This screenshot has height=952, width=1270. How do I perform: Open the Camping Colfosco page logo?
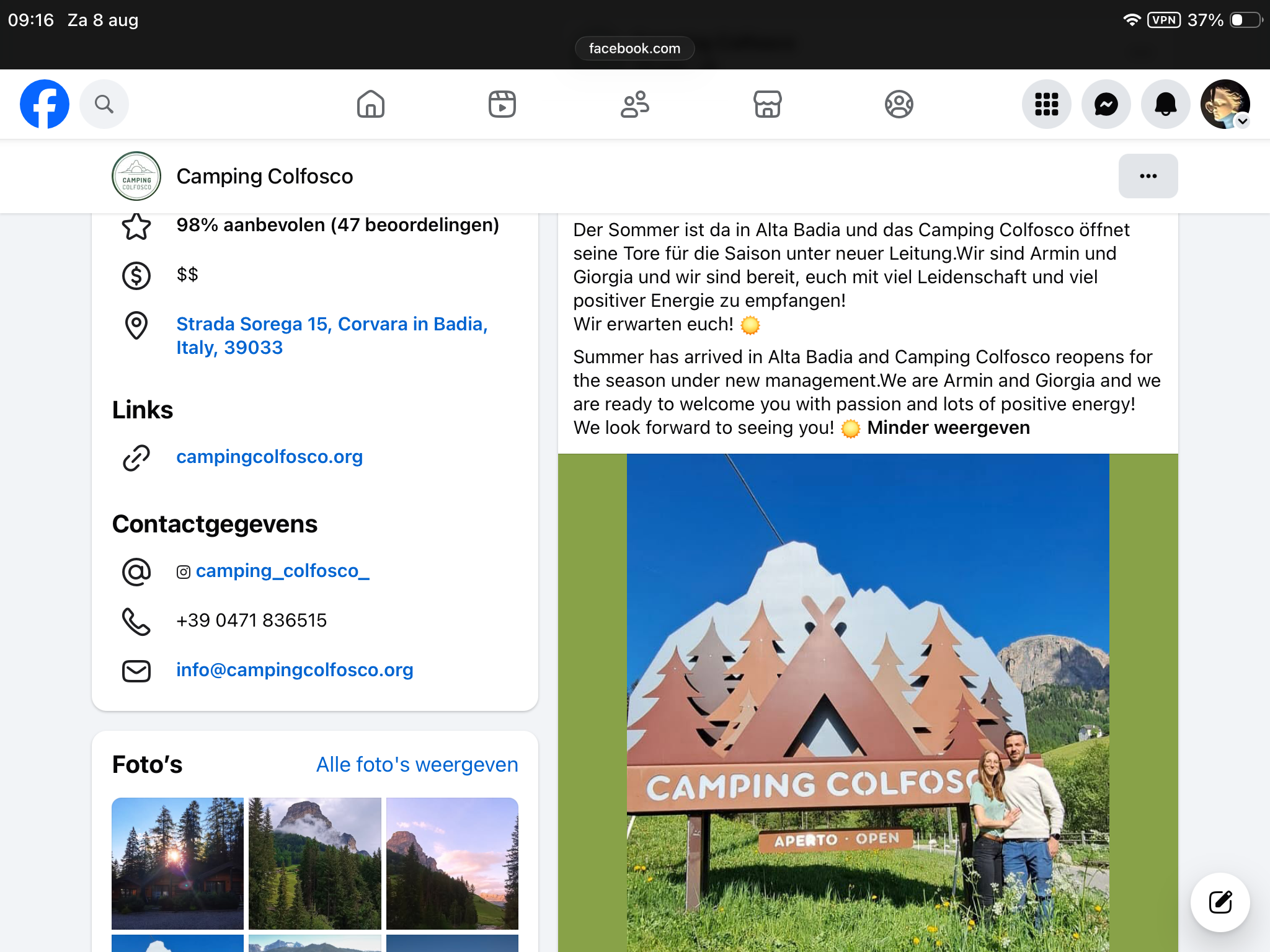pyautogui.click(x=136, y=176)
